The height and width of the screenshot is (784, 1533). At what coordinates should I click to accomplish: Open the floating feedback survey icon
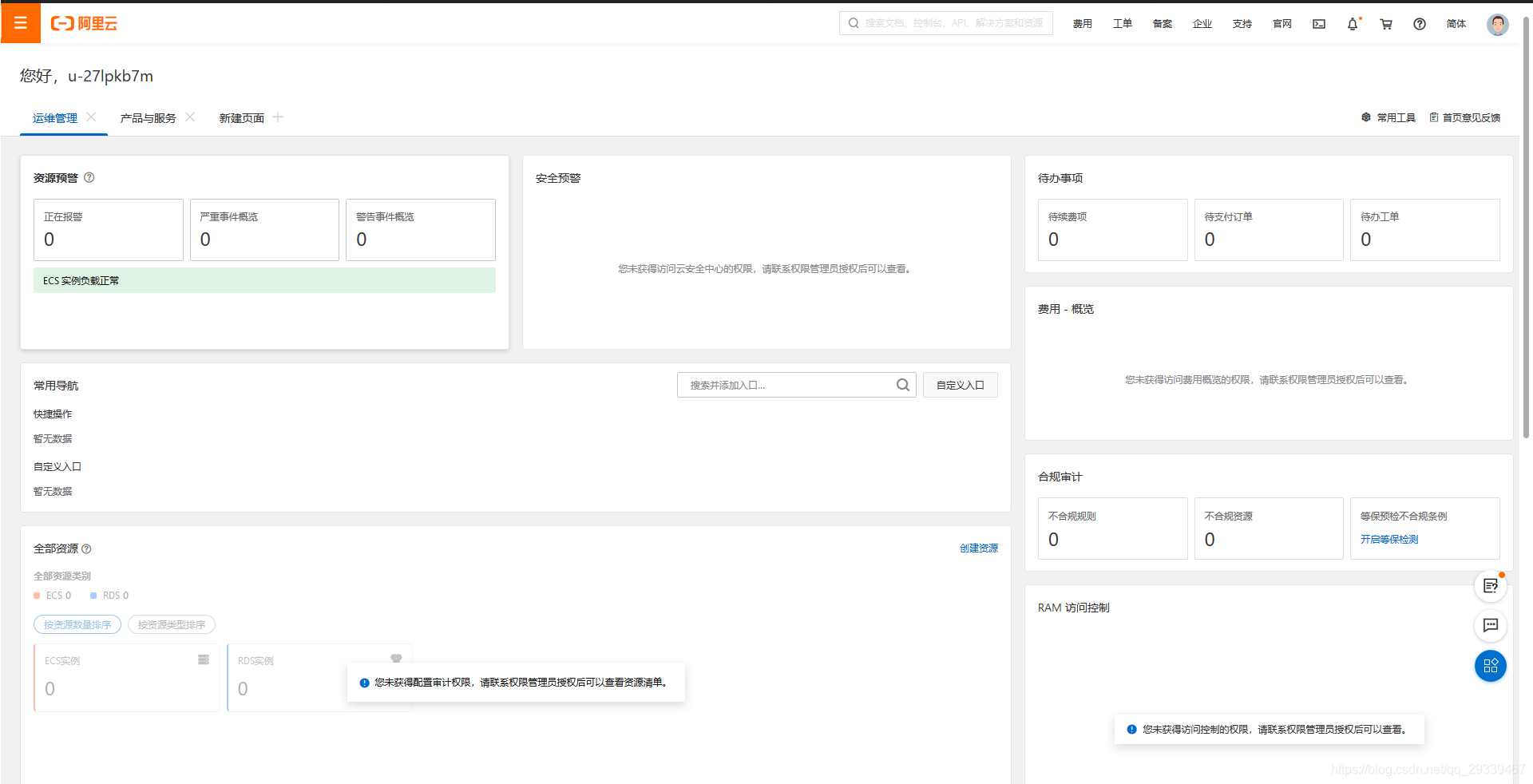(1491, 586)
